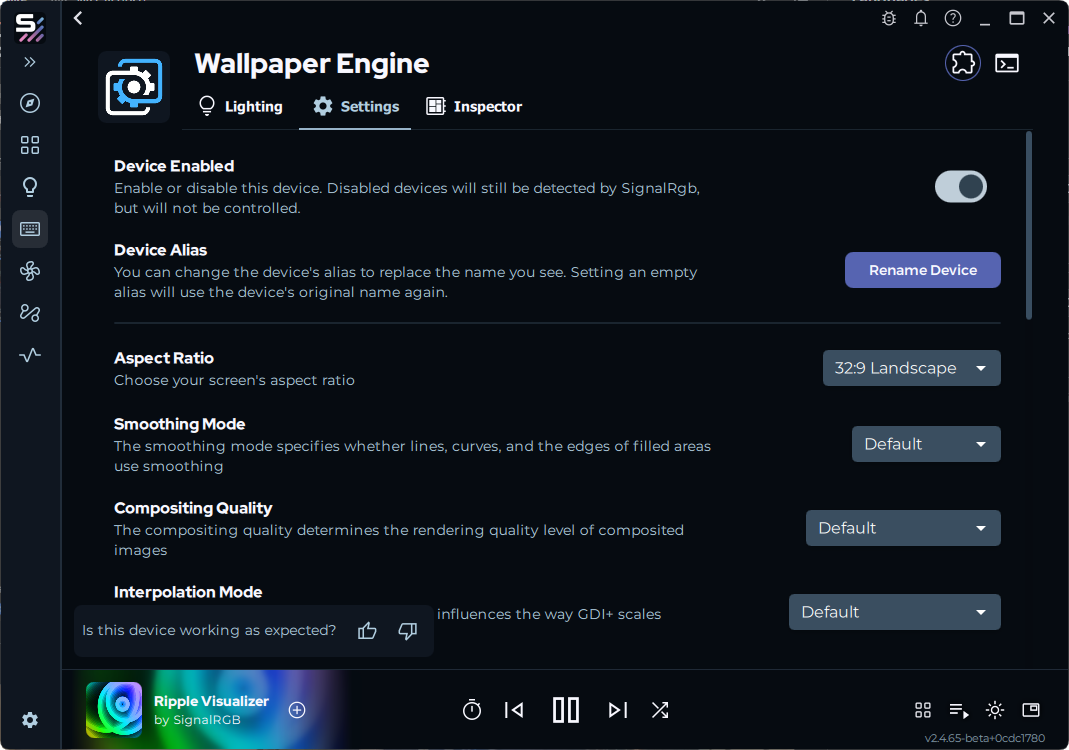Viewport: 1069px width, 750px height.
Task: Click the Wallpaper Engine device logo
Action: click(x=134, y=87)
